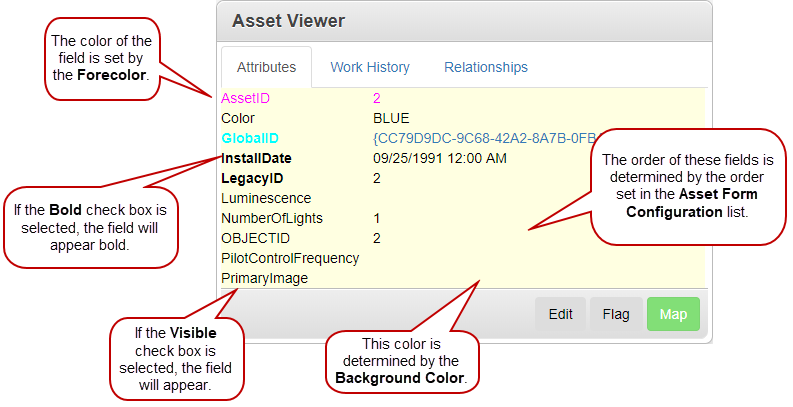Image resolution: width=793 pixels, height=407 pixels.
Task: Select the Luminescence field label
Action: [266, 198]
